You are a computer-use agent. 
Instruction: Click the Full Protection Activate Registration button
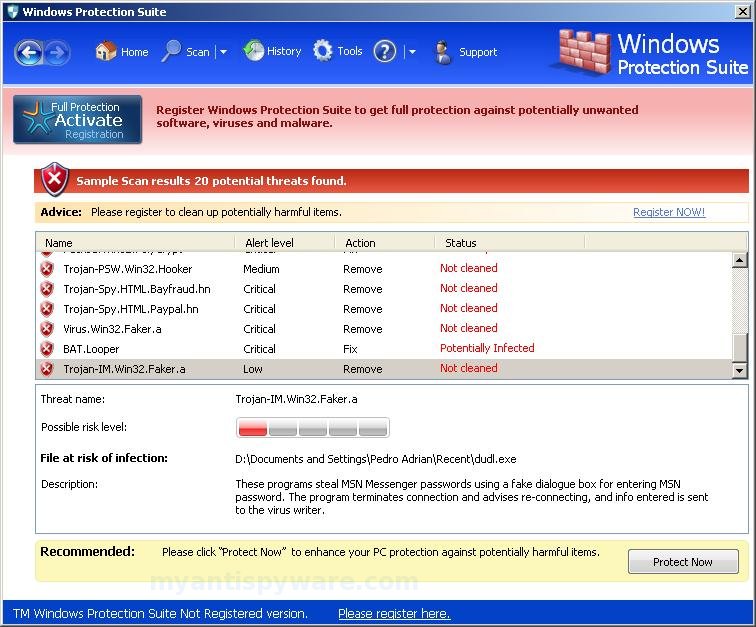78,119
